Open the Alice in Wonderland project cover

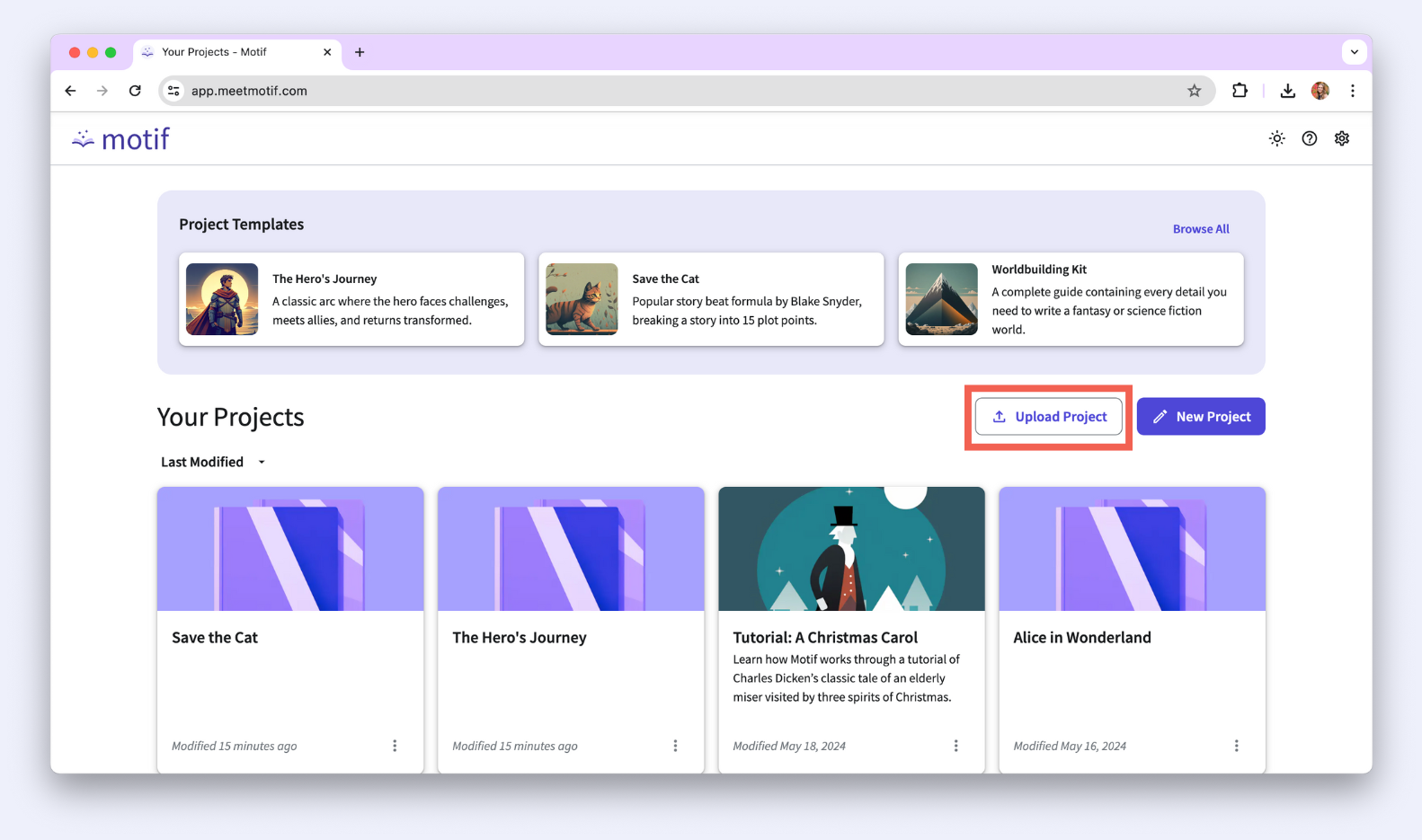point(1132,549)
